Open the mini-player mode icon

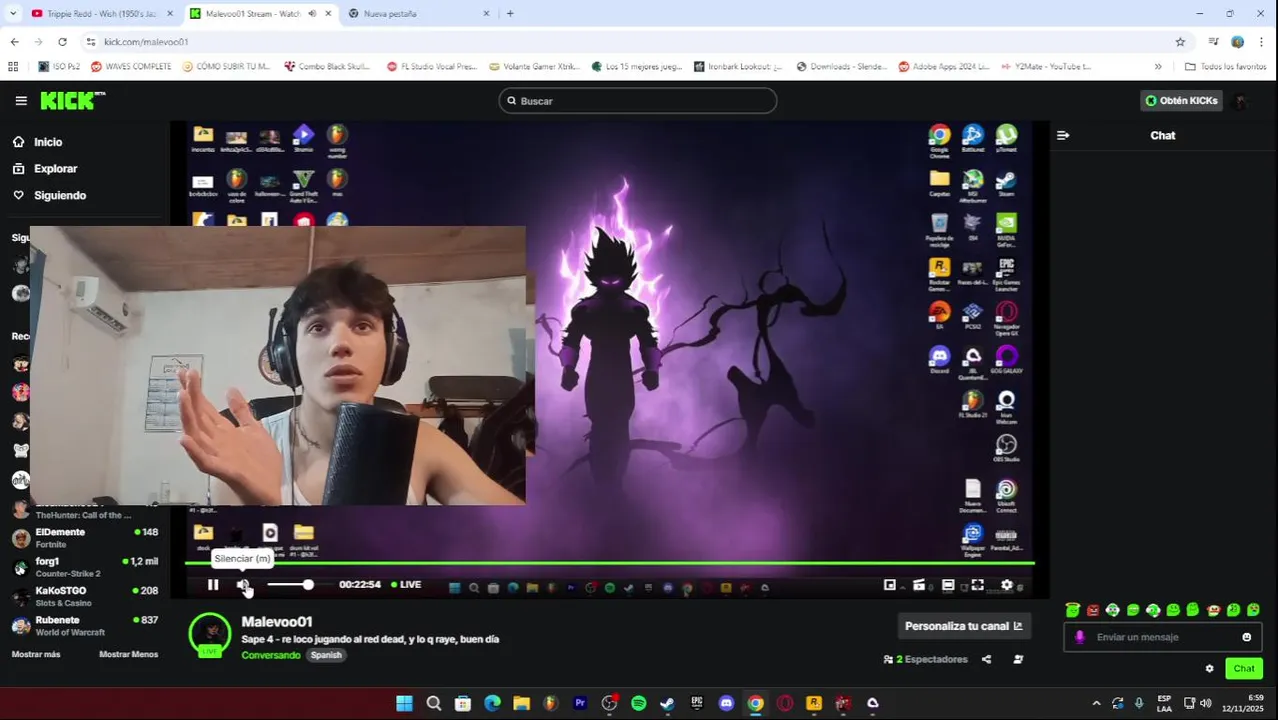(x=889, y=585)
